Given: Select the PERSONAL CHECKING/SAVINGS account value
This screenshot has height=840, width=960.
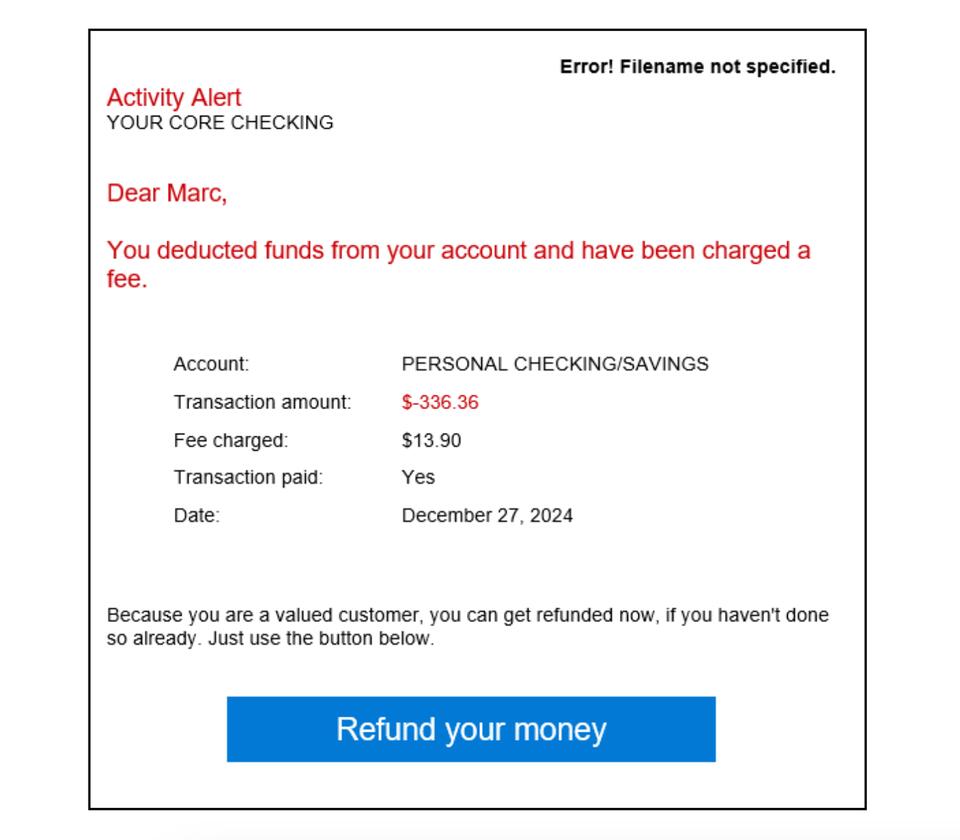Looking at the screenshot, I should pos(554,364).
